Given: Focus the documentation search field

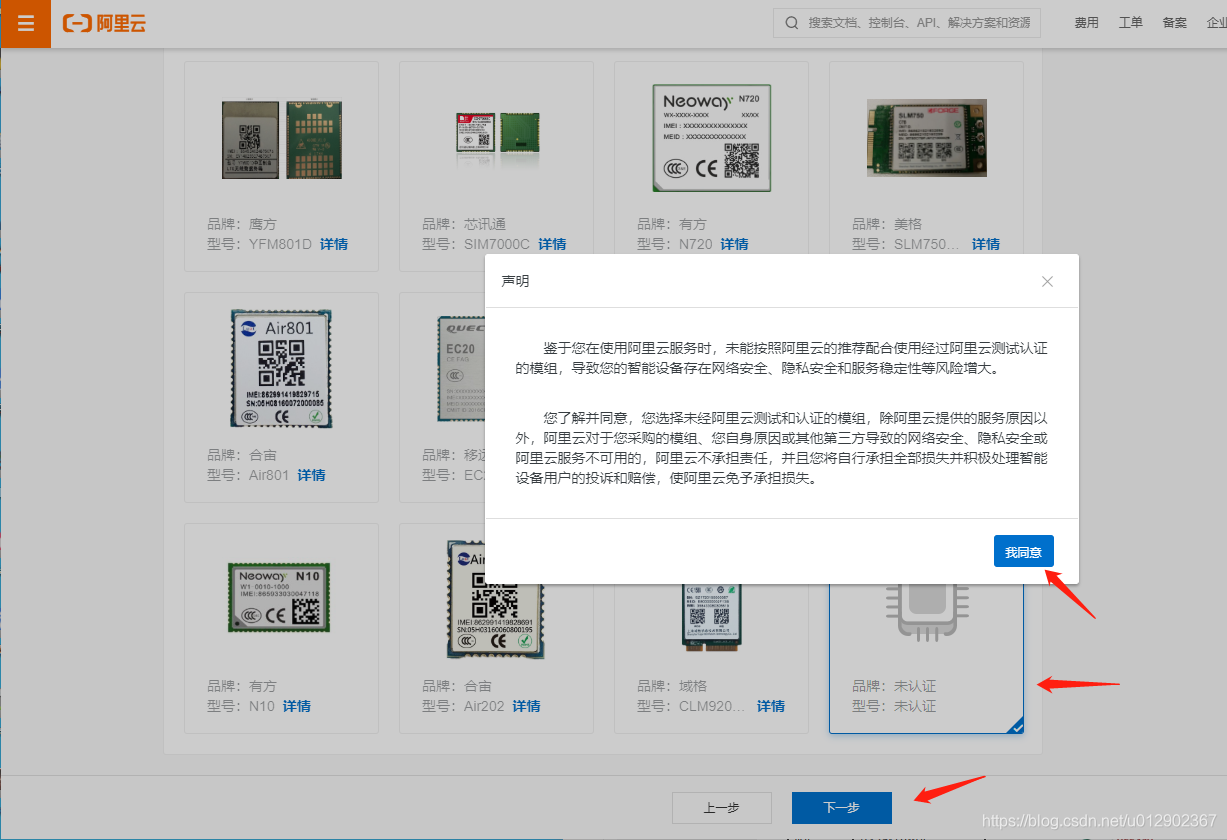Looking at the screenshot, I should point(907,23).
